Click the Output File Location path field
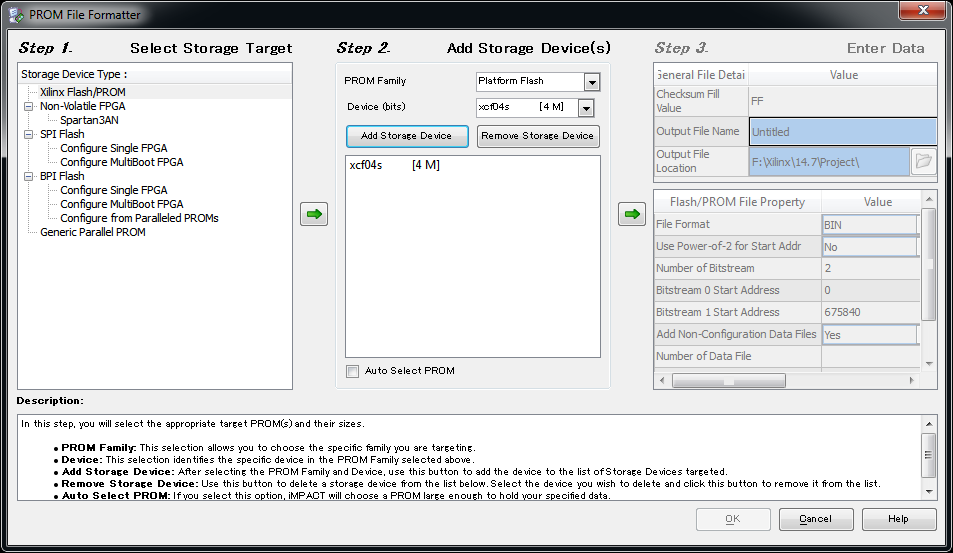953x553 pixels. pyautogui.click(x=830, y=162)
